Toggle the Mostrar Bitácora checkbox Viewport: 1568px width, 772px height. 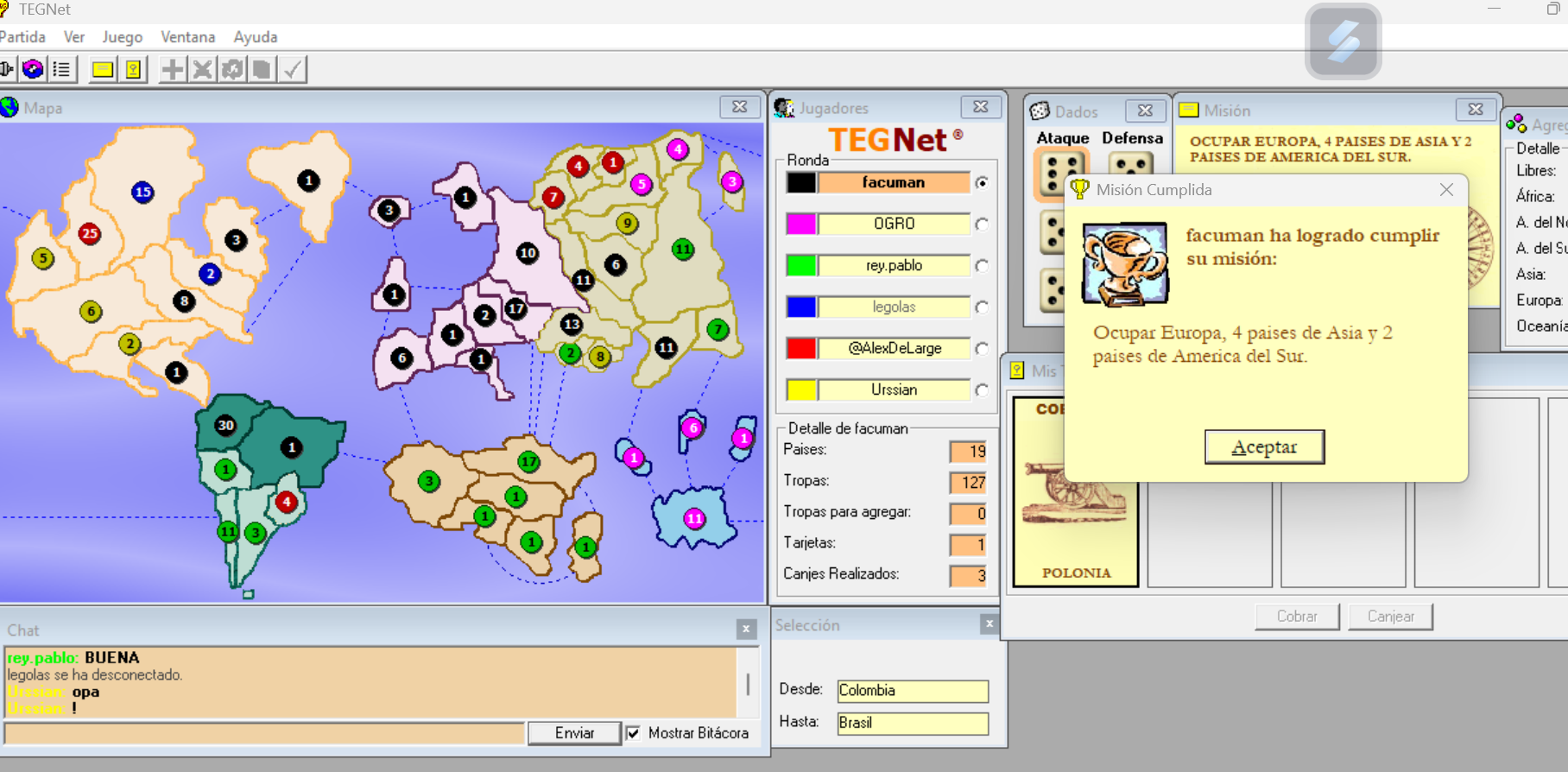[x=634, y=733]
